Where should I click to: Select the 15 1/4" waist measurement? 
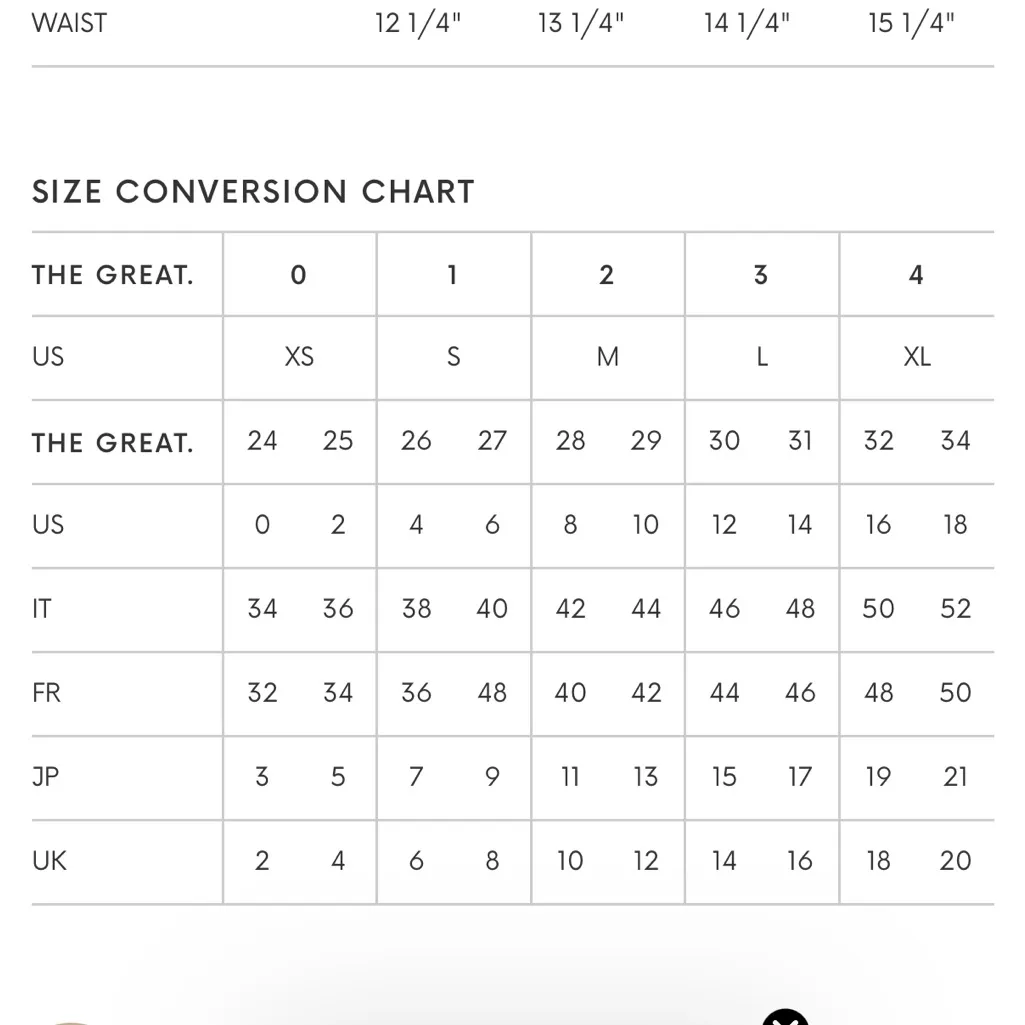pyautogui.click(x=911, y=23)
